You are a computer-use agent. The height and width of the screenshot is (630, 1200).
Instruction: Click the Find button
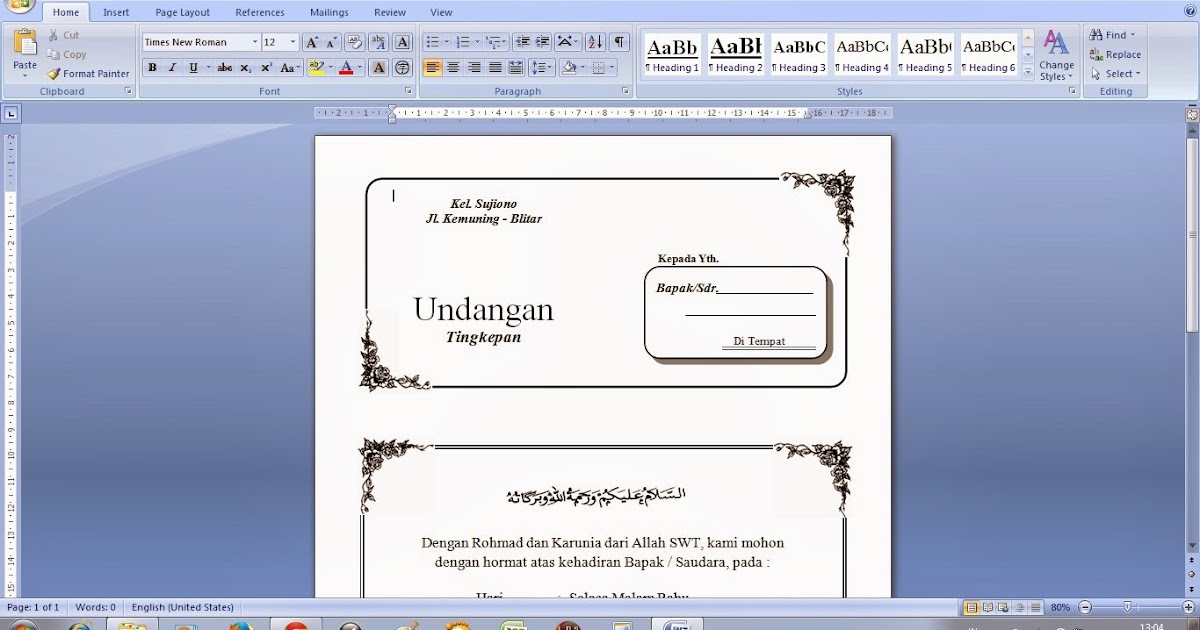point(1112,35)
